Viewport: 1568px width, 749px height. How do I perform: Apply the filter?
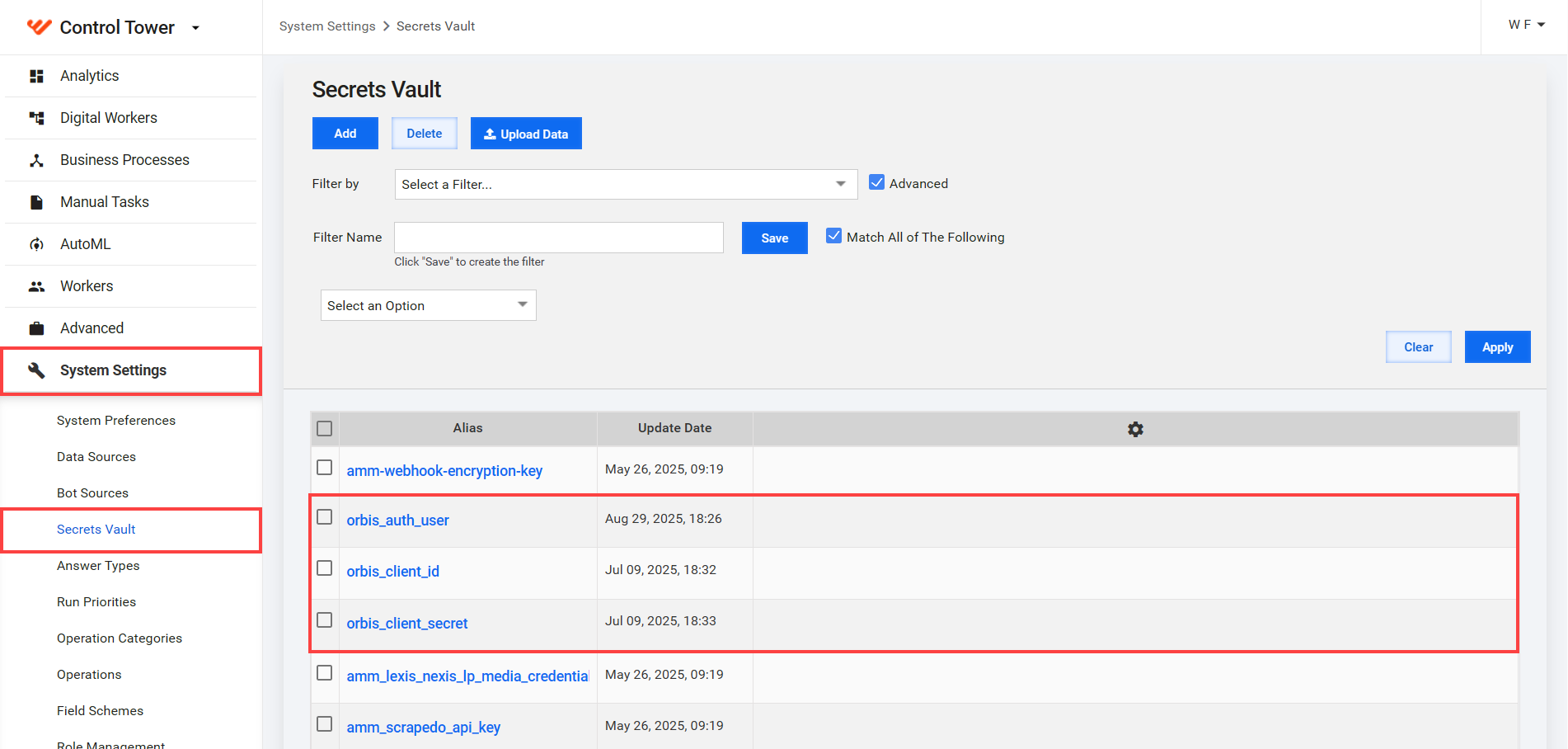click(1498, 347)
